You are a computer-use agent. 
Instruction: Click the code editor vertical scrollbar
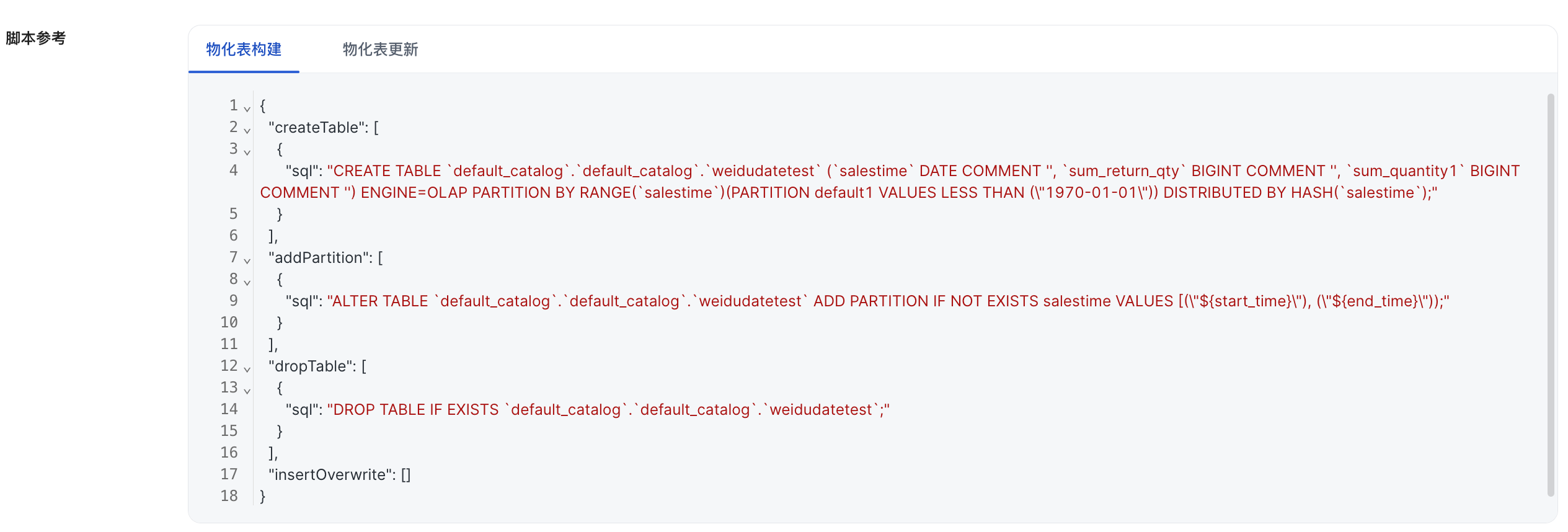click(1551, 295)
